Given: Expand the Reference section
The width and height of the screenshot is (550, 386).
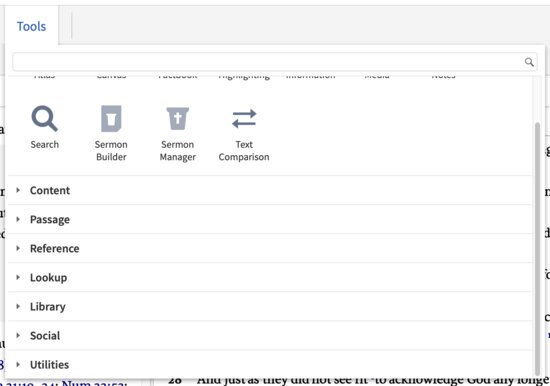Looking at the screenshot, I should (x=270, y=249).
